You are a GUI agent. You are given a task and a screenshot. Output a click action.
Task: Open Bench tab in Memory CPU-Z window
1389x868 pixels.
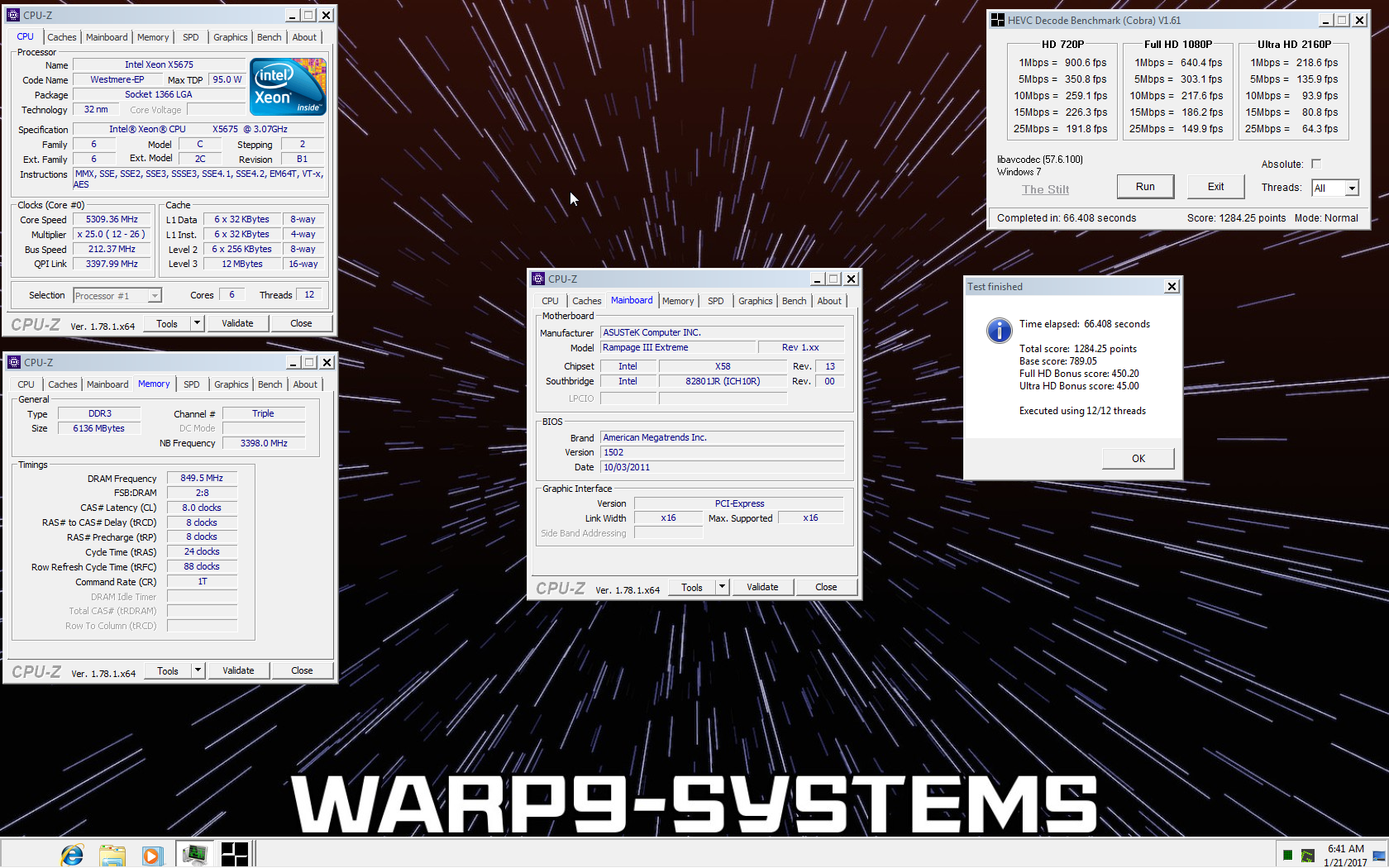[270, 384]
